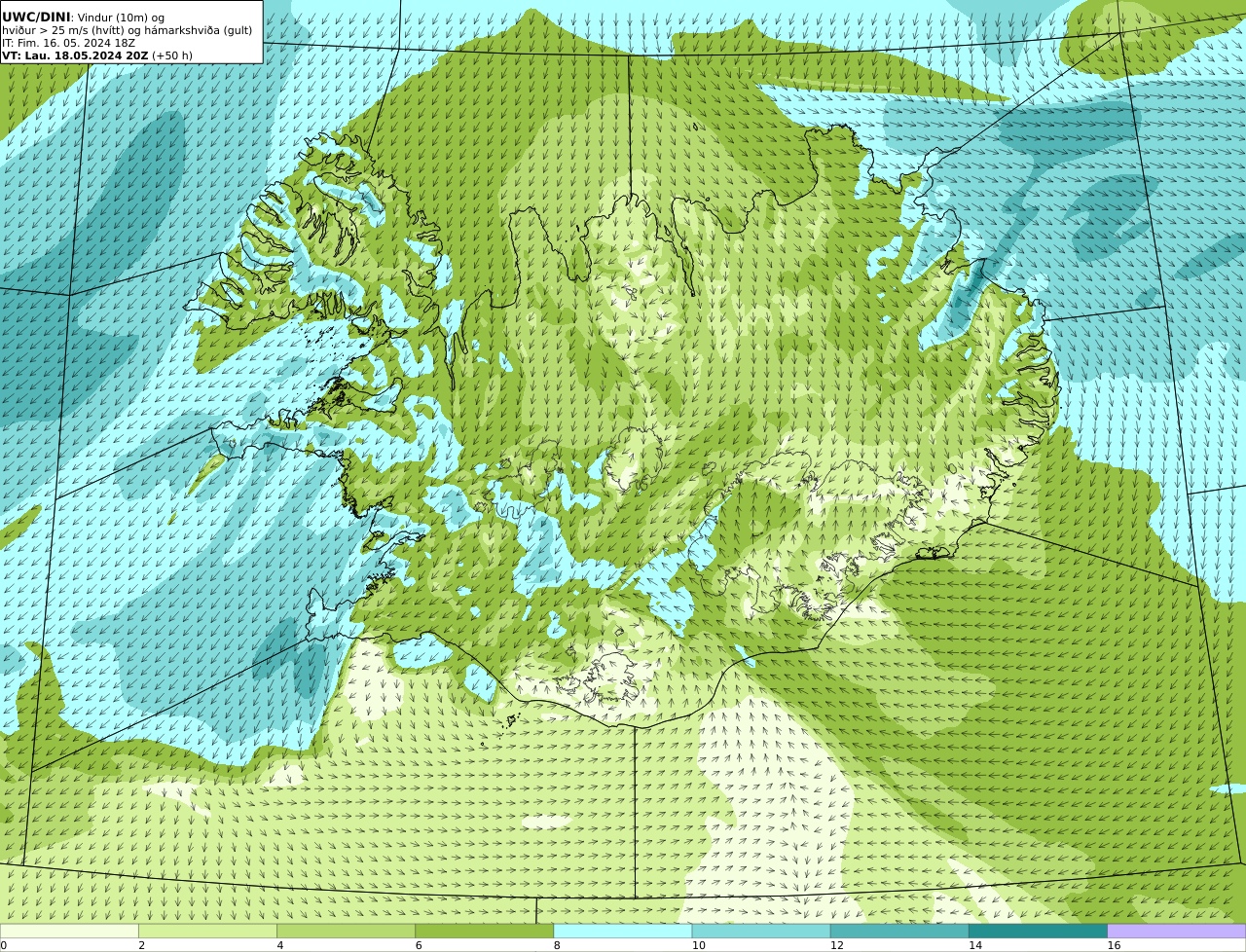Click the "hviður > 25 m/s (hvítt)" description line
Screen dimensions: 1246x952
127,30
